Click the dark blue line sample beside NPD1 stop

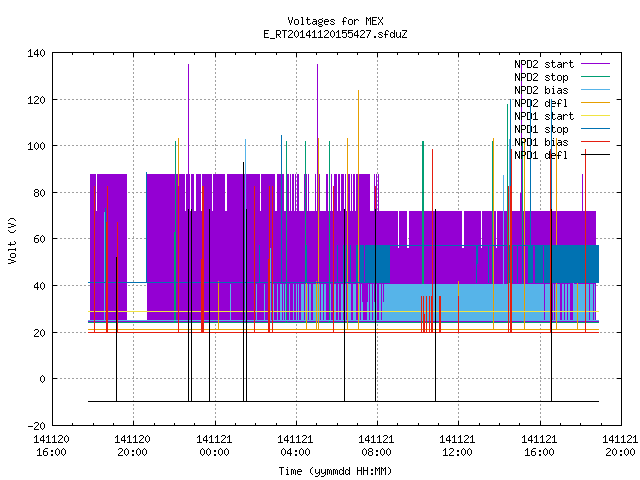point(596,129)
